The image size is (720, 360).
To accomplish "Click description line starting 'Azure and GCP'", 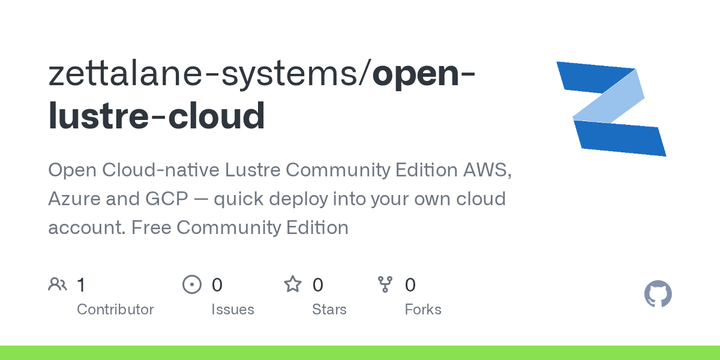I will click(x=277, y=199).
